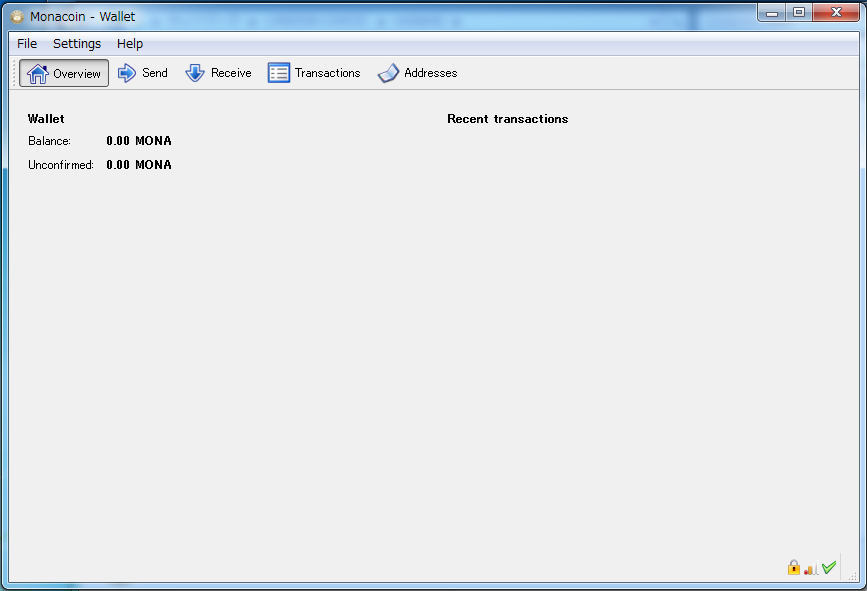The width and height of the screenshot is (867, 591).
Task: Click the network connections signal icon
Action: pyautogui.click(x=811, y=568)
